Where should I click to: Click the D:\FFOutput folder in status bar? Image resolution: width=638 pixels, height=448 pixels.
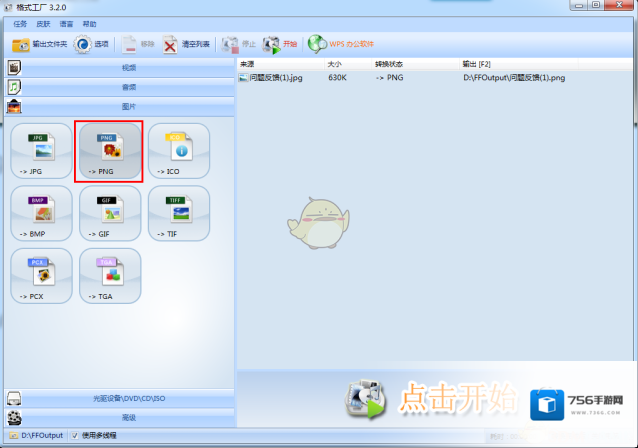[x=42, y=436]
